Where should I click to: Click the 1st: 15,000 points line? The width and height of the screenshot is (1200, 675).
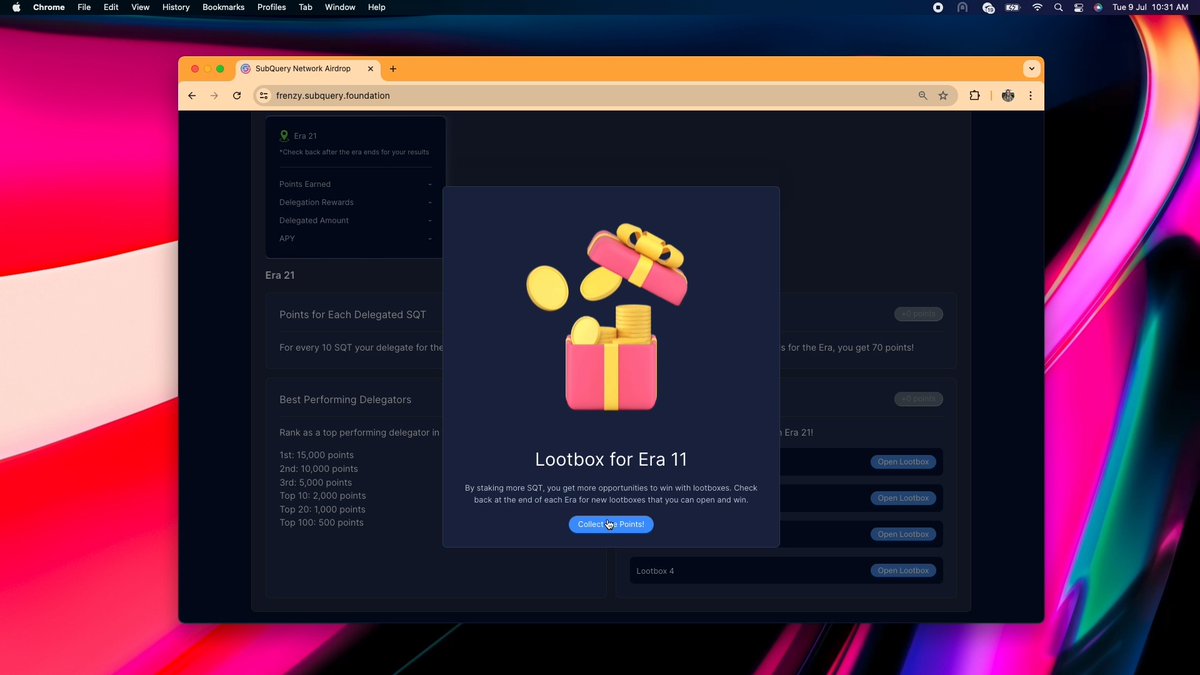click(x=317, y=455)
